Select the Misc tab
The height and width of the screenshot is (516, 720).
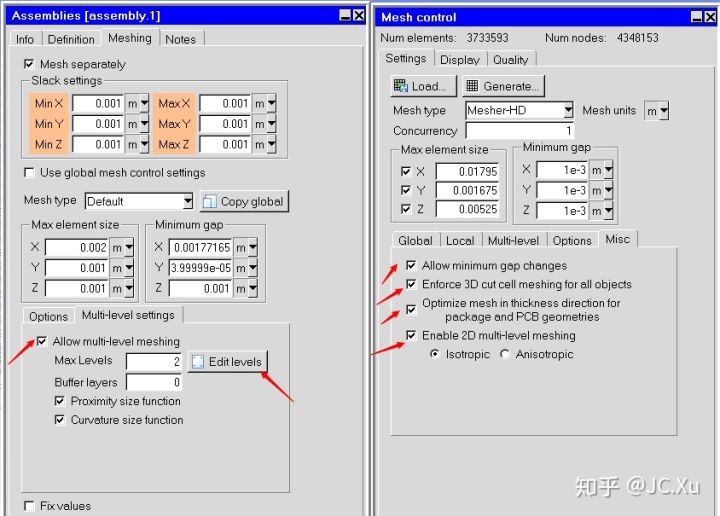pos(618,239)
